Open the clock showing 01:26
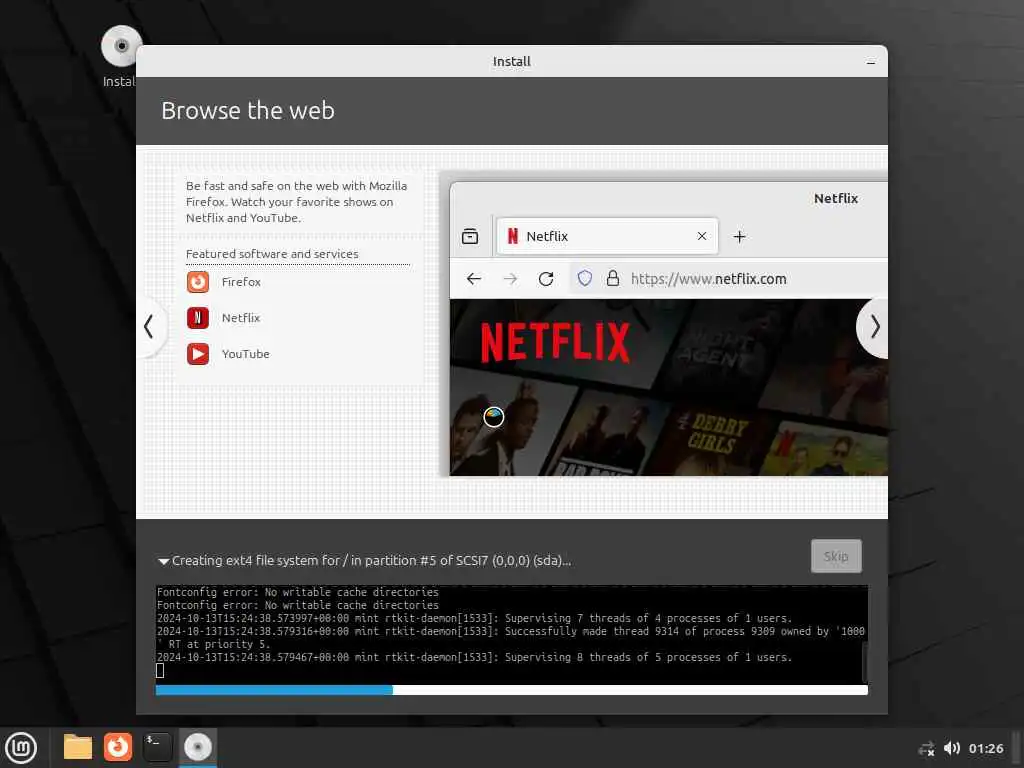 (x=986, y=748)
